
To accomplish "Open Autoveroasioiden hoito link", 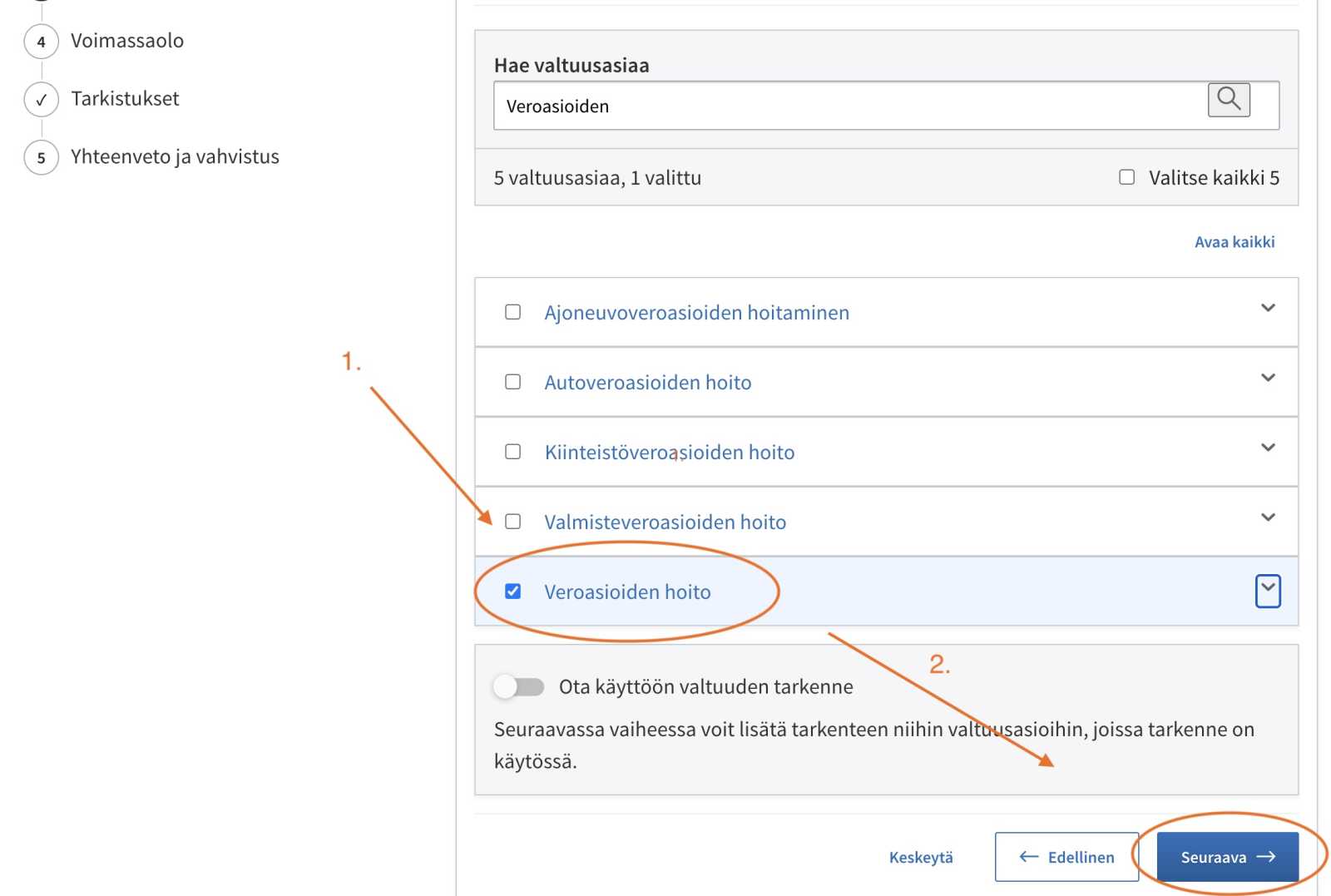I will click(648, 383).
